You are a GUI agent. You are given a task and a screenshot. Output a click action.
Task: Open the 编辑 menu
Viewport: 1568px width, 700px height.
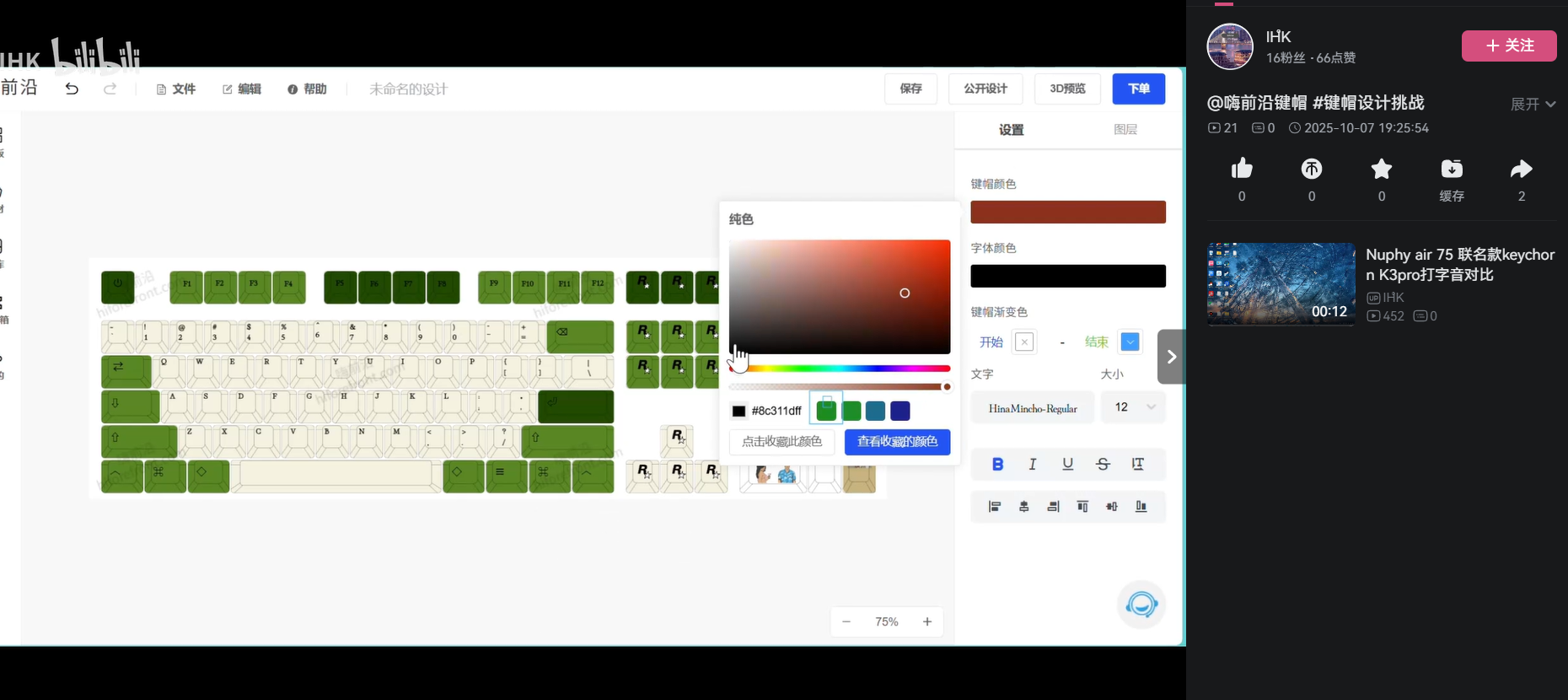point(242,89)
